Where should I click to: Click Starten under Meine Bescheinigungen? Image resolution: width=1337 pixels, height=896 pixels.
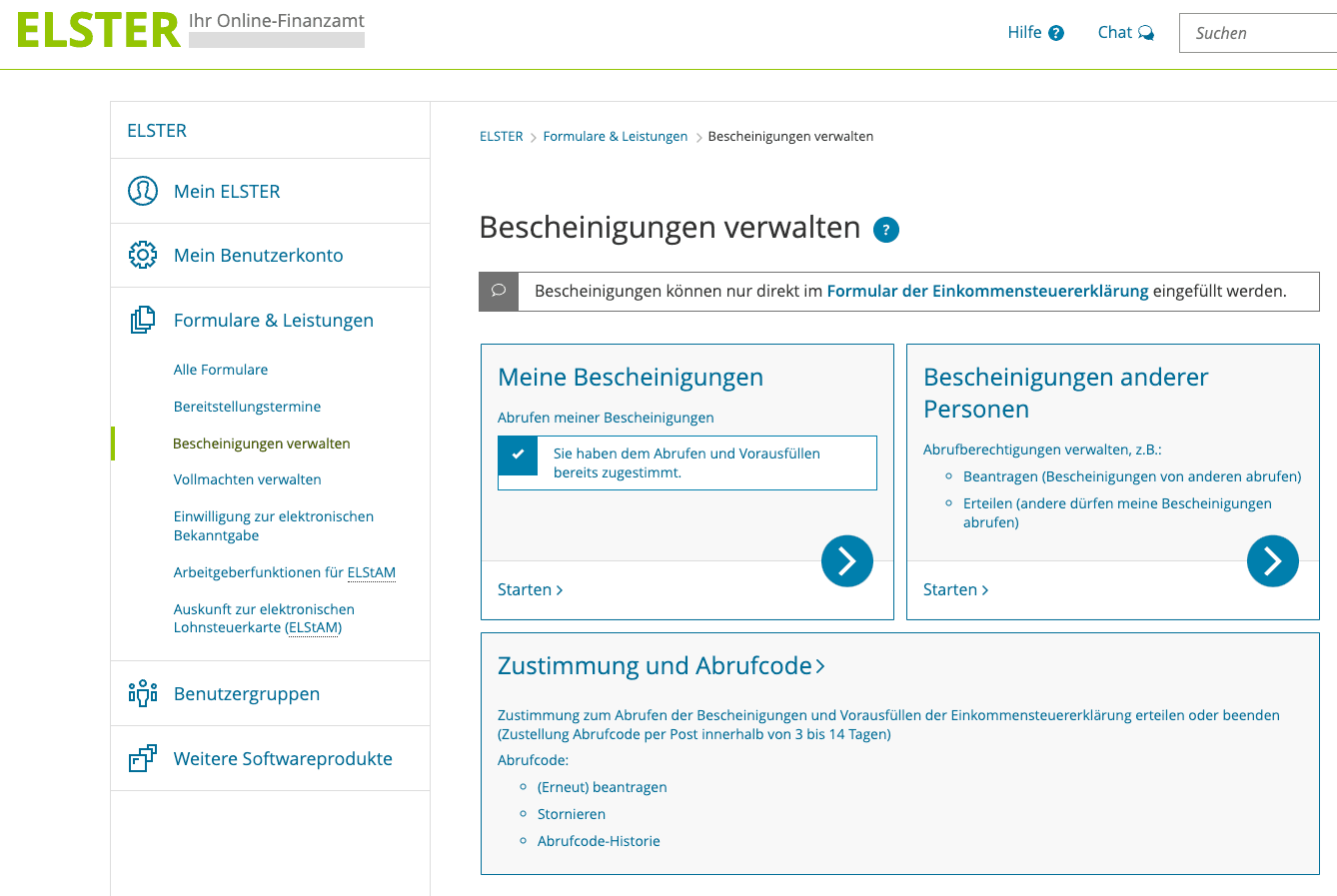531,589
